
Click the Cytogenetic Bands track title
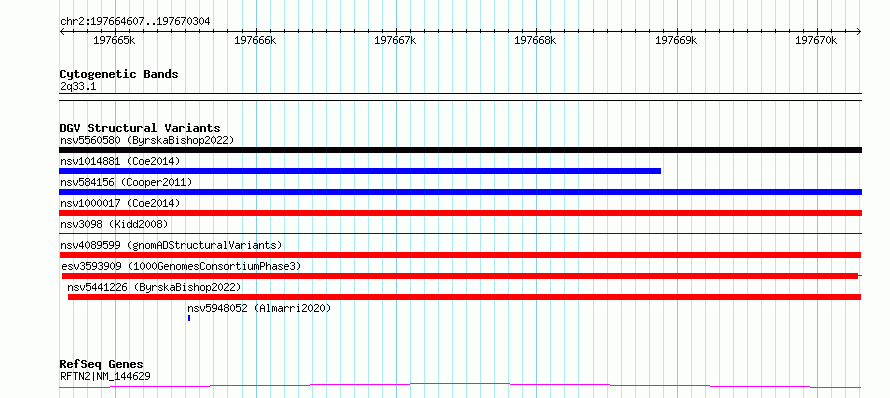(x=119, y=74)
